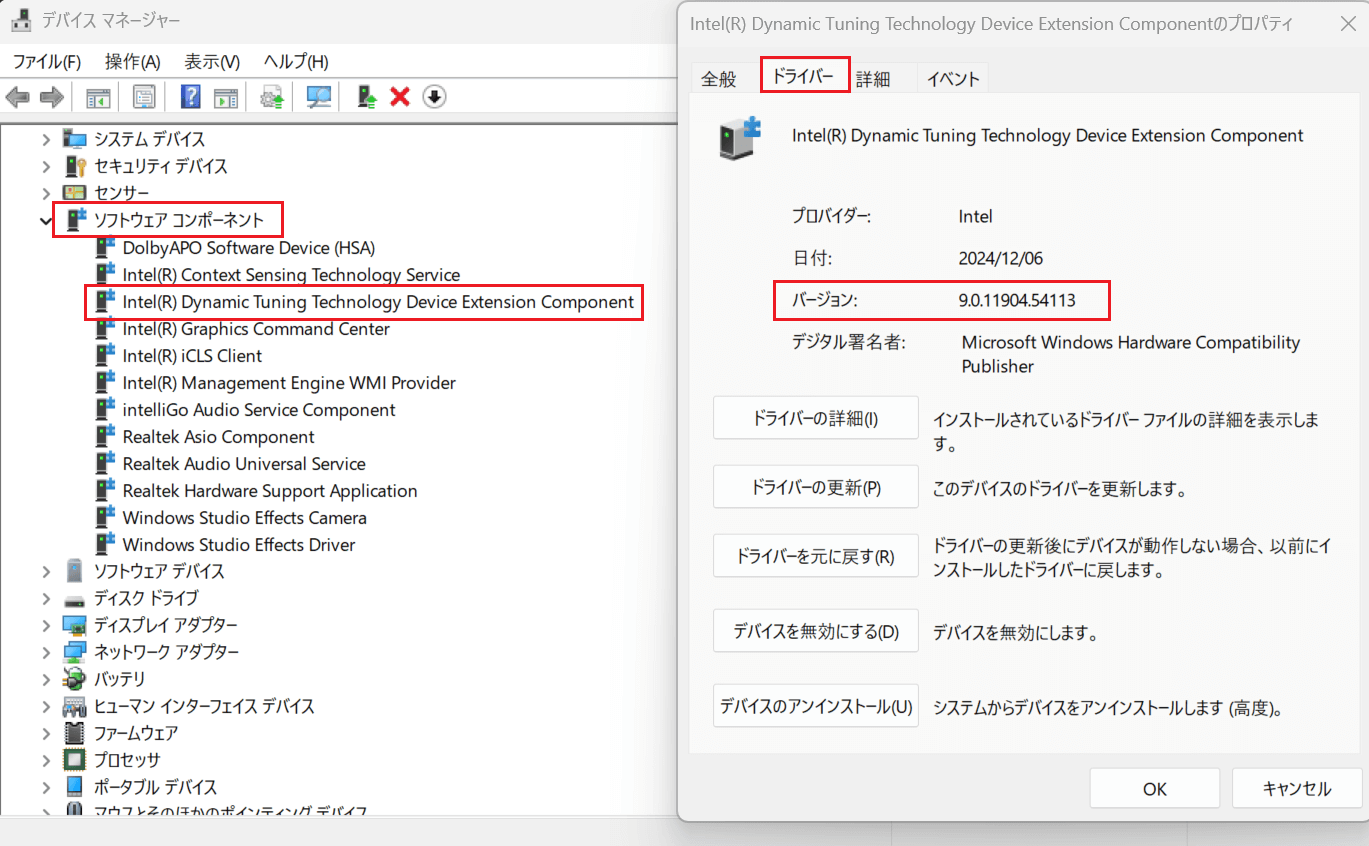This screenshot has width=1369, height=846.
Task: Click the red X uninstall device icon
Action: pos(400,97)
